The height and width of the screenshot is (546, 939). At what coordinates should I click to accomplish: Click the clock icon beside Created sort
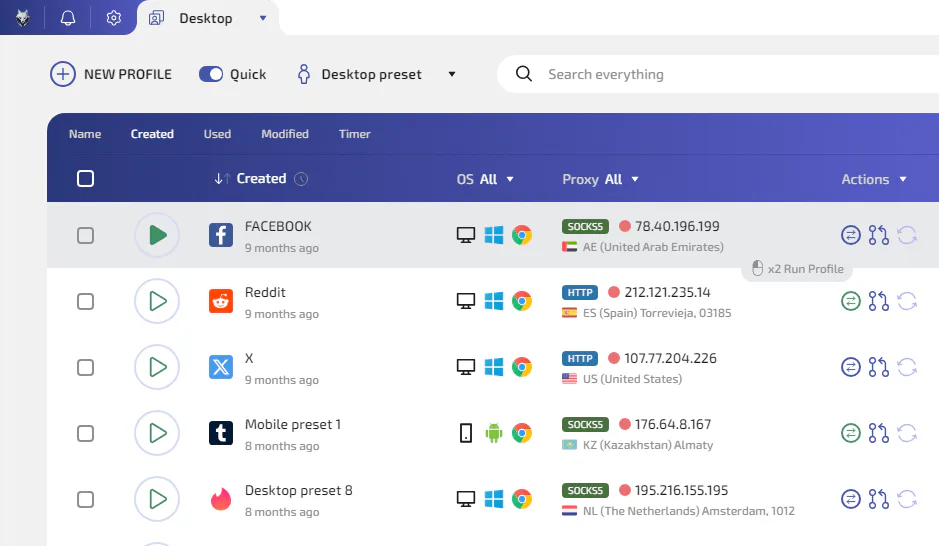click(301, 179)
